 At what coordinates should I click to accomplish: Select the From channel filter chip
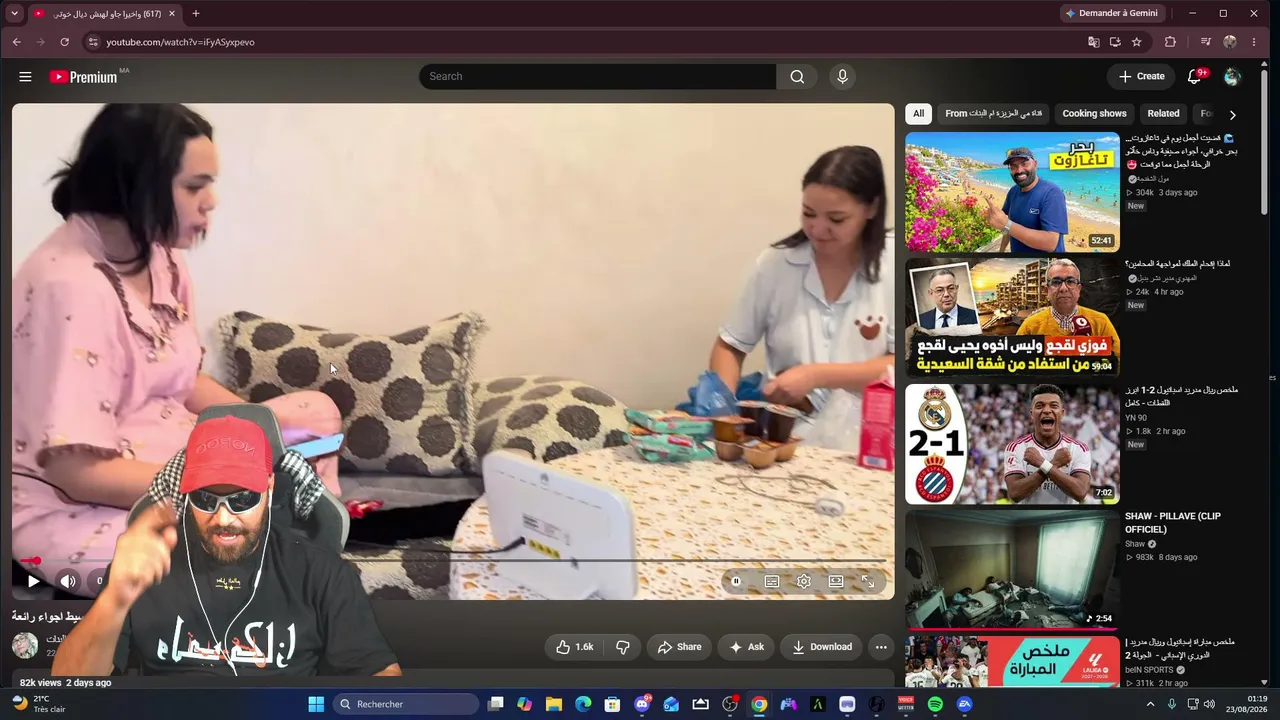[x=994, y=114]
